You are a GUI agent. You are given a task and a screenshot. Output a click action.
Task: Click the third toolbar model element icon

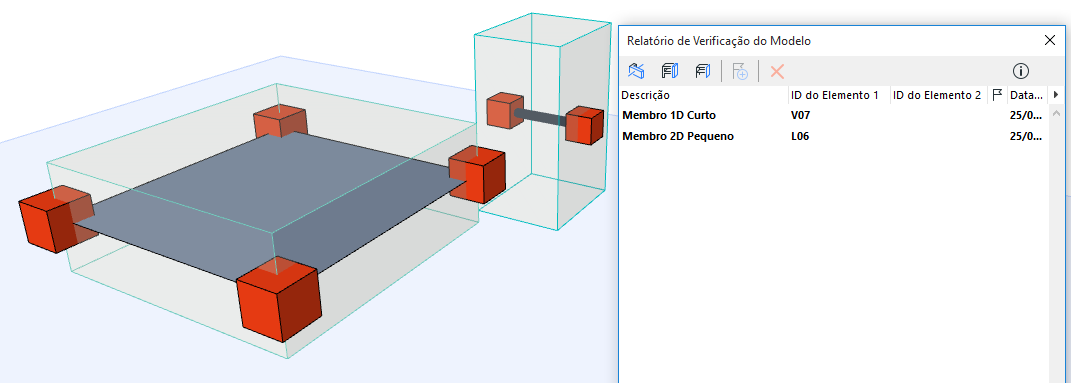pyautogui.click(x=703, y=70)
